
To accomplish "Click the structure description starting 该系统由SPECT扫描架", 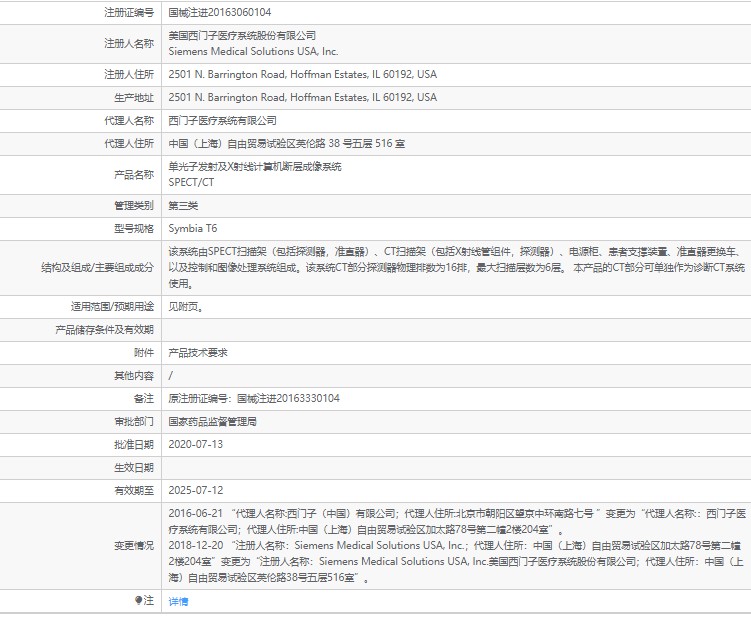I will [x=456, y=268].
